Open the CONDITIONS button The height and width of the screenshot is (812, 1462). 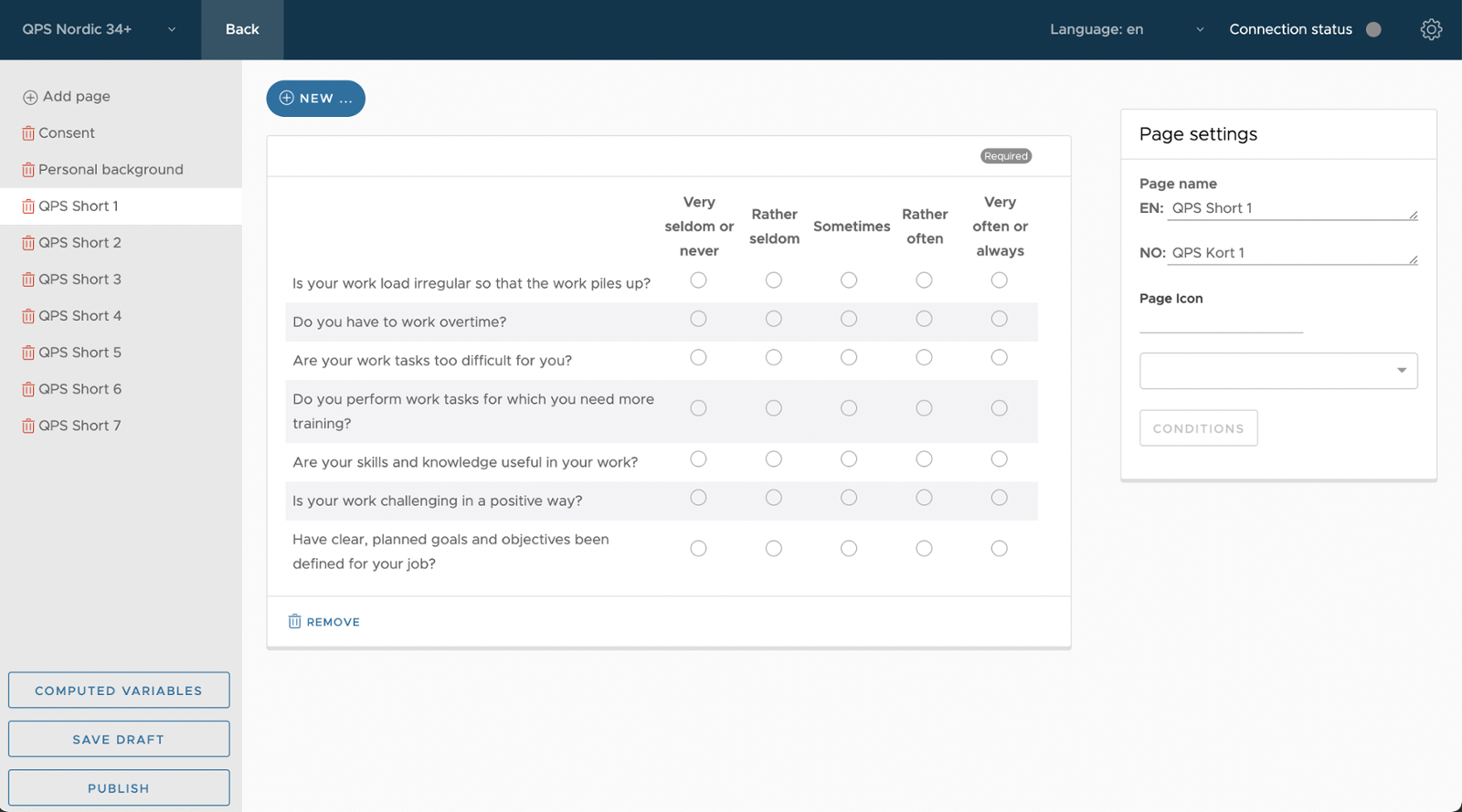[1198, 428]
